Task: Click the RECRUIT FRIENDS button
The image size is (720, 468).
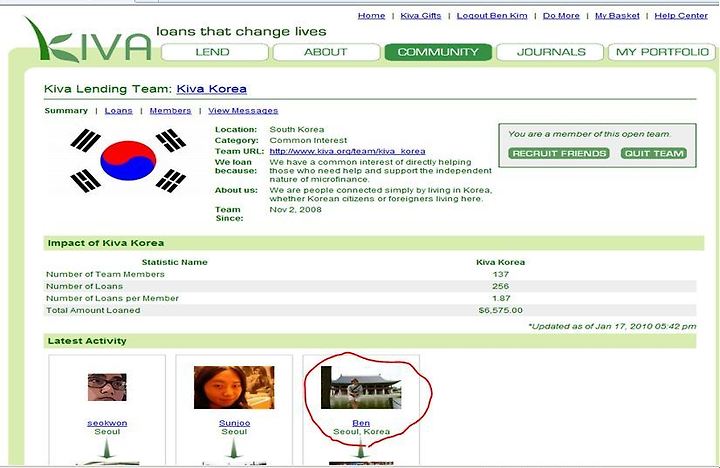Action: 559,153
